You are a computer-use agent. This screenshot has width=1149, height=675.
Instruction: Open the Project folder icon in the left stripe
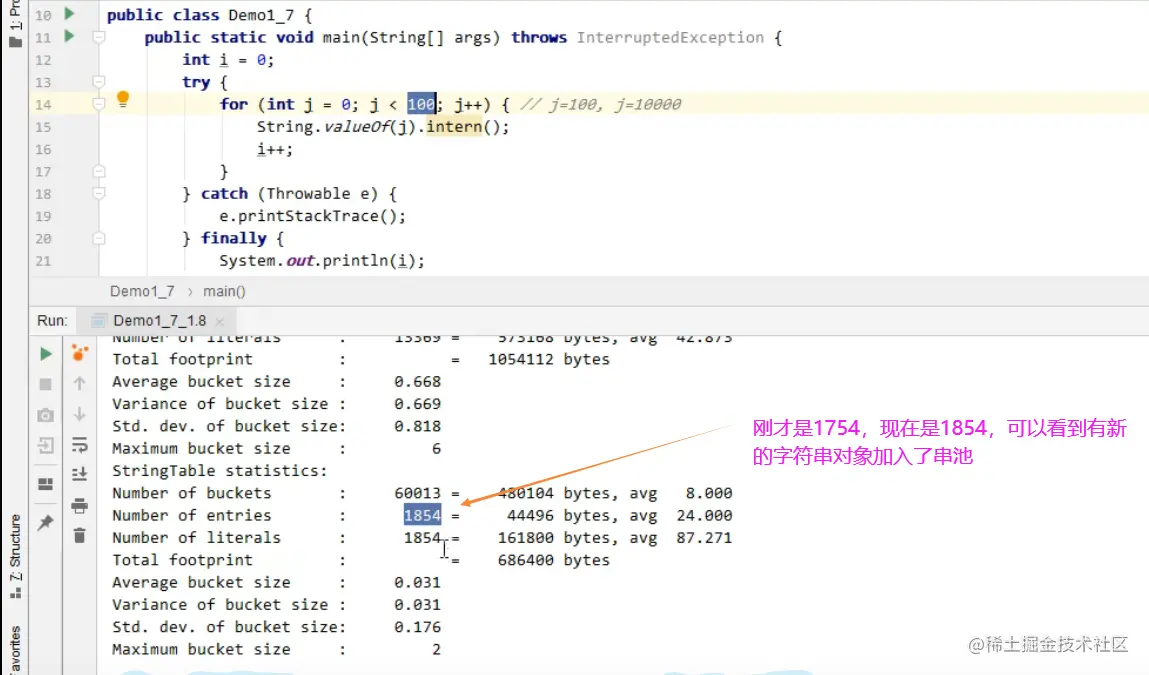[15, 41]
